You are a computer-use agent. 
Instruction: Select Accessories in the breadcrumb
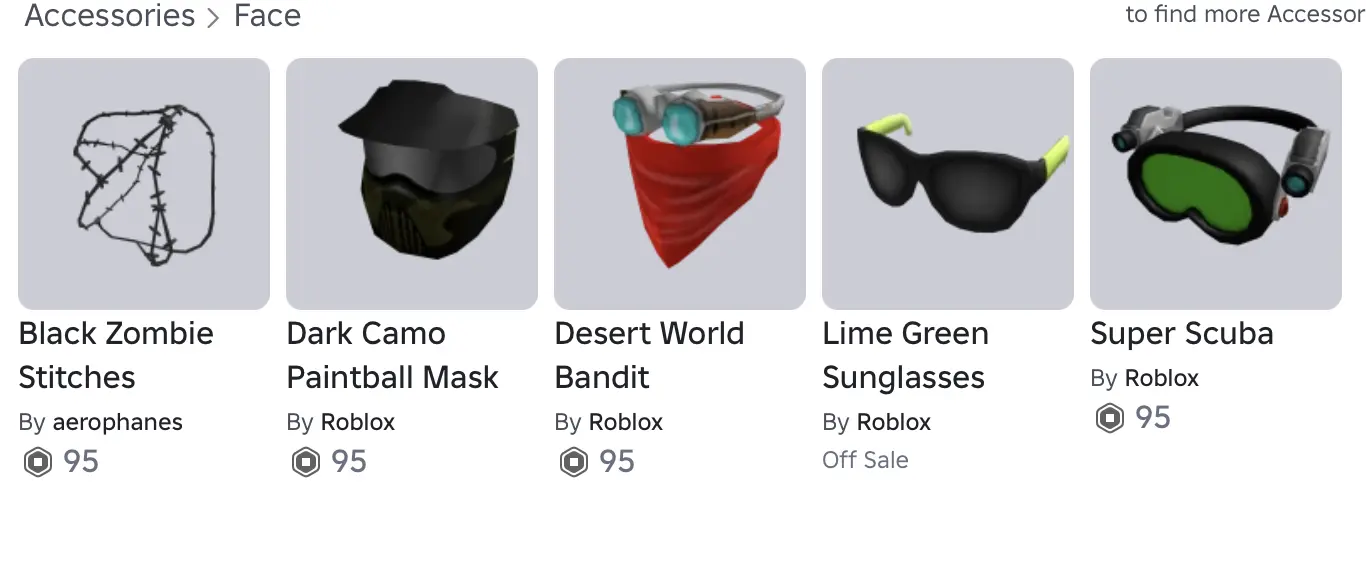tap(110, 16)
